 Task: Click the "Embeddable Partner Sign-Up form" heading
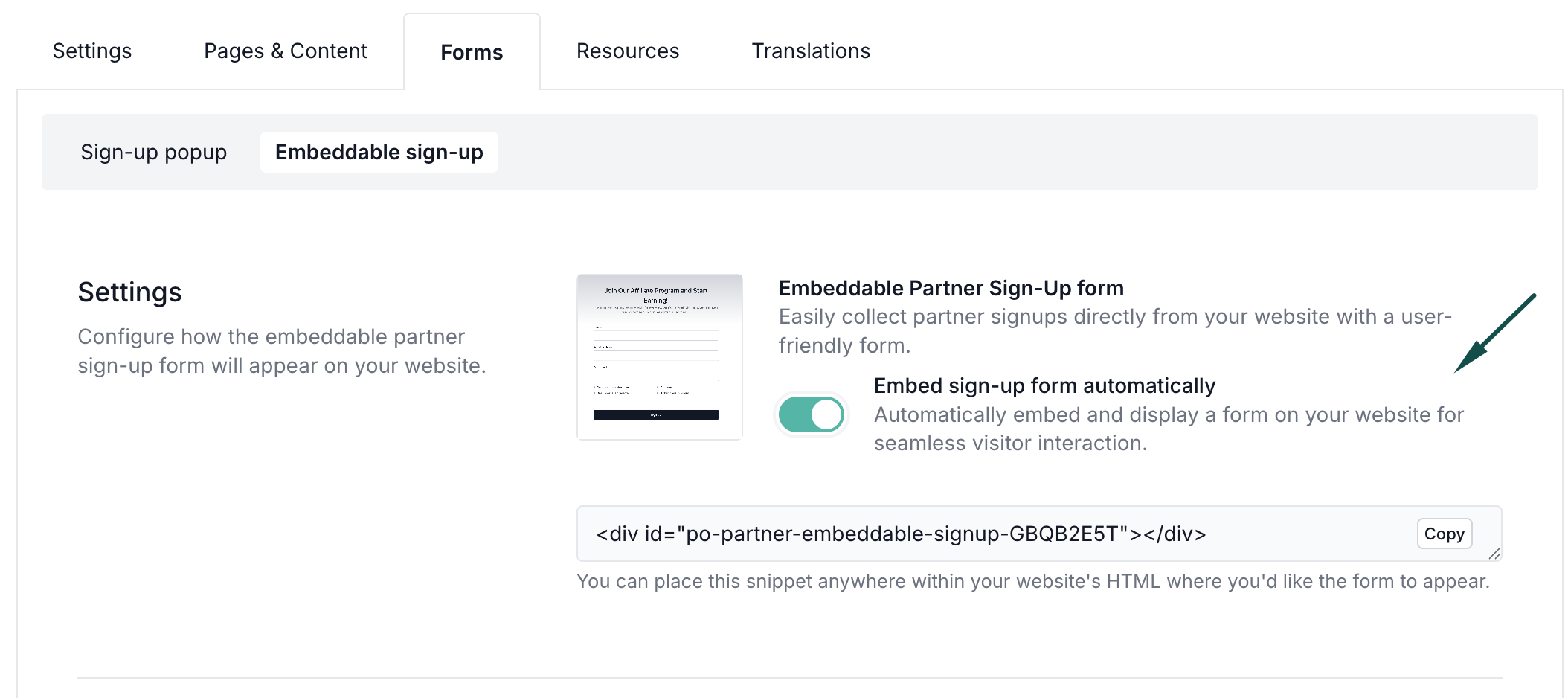point(951,288)
